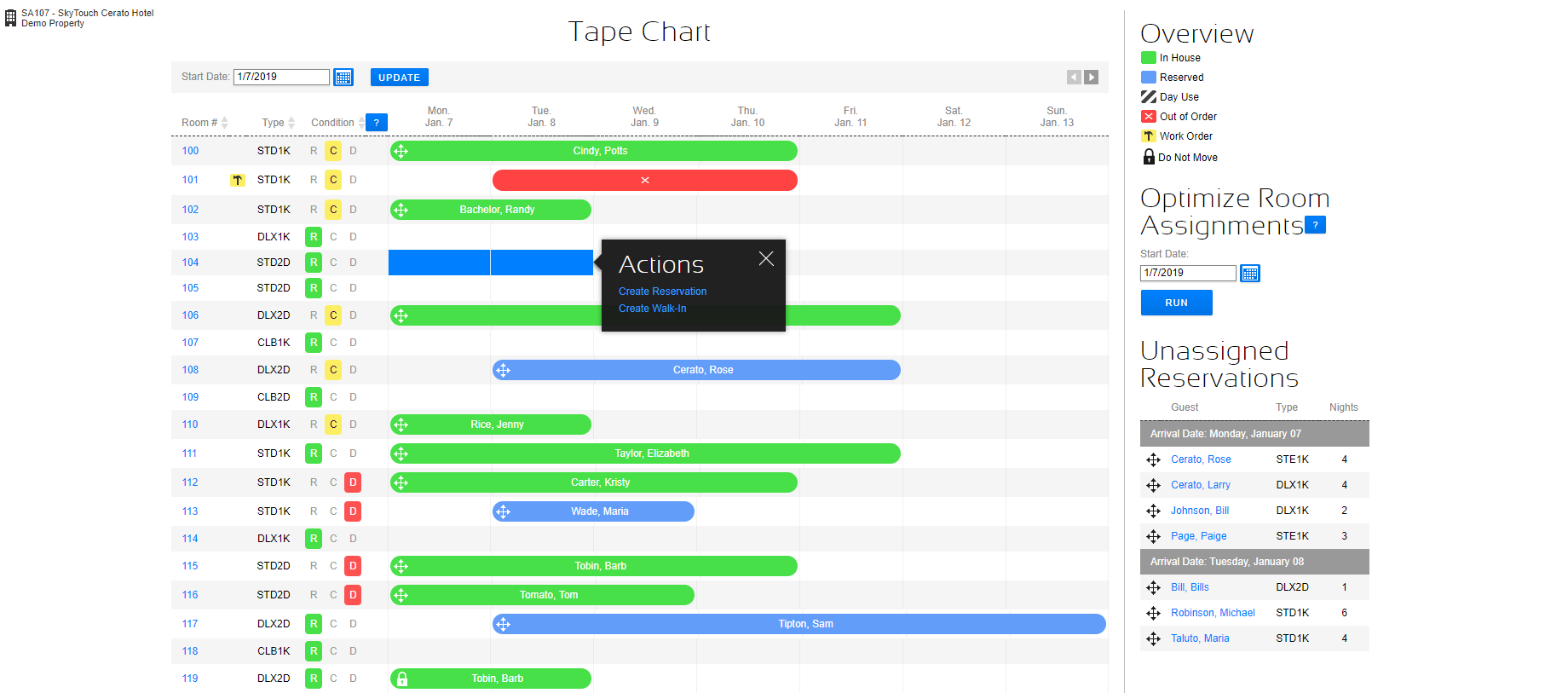
Task: Set room 112 condition to Clean (C)
Action: pos(333,482)
